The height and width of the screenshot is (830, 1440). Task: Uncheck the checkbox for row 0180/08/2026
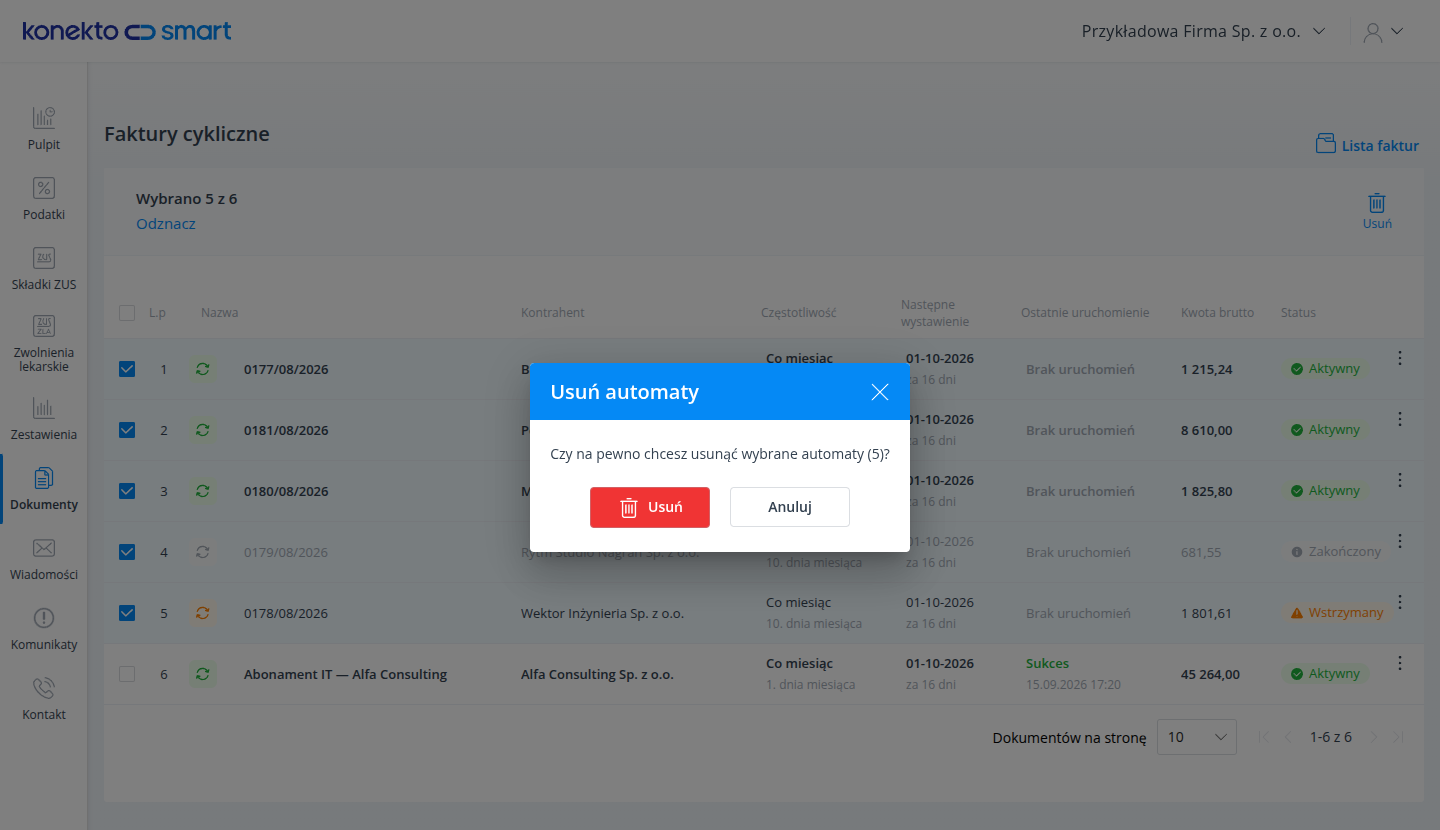(127, 491)
